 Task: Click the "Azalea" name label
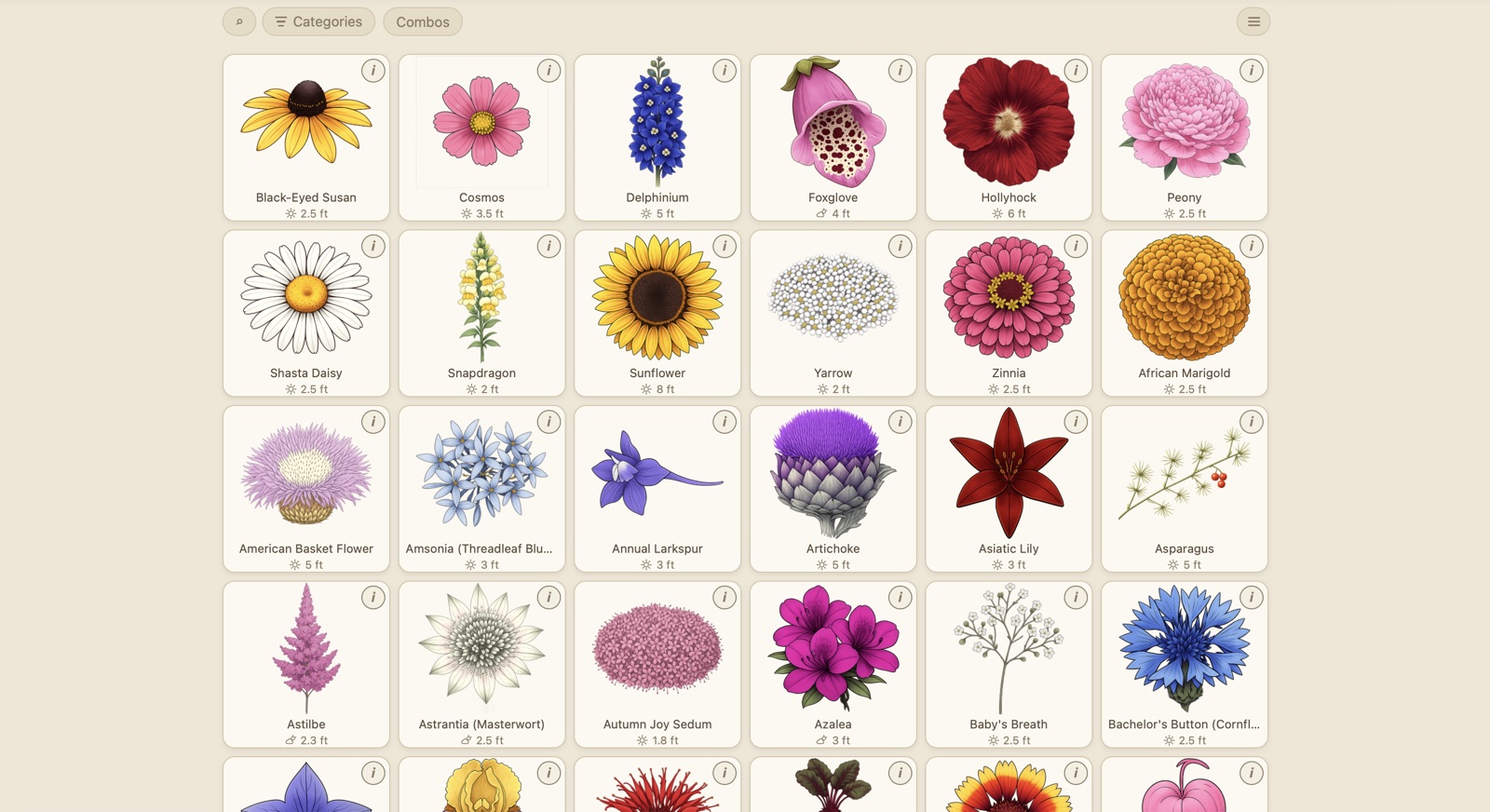(x=833, y=724)
